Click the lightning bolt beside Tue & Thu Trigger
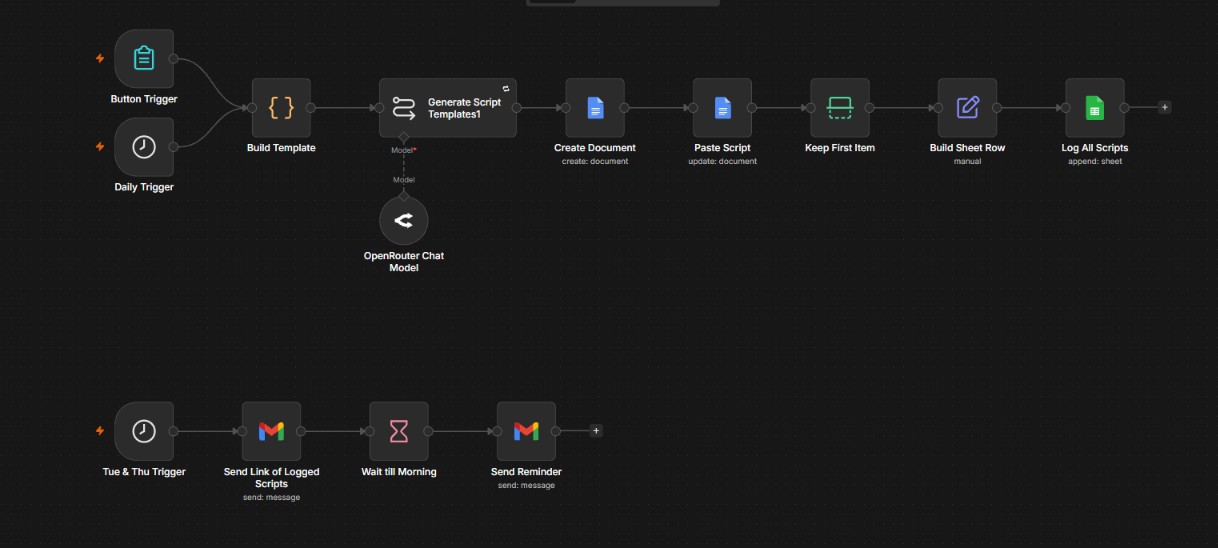The width and height of the screenshot is (1218, 548). [x=99, y=431]
